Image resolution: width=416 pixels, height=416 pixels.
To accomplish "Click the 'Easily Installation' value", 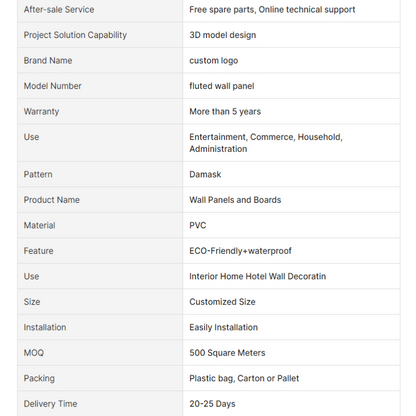I will click(224, 327).
